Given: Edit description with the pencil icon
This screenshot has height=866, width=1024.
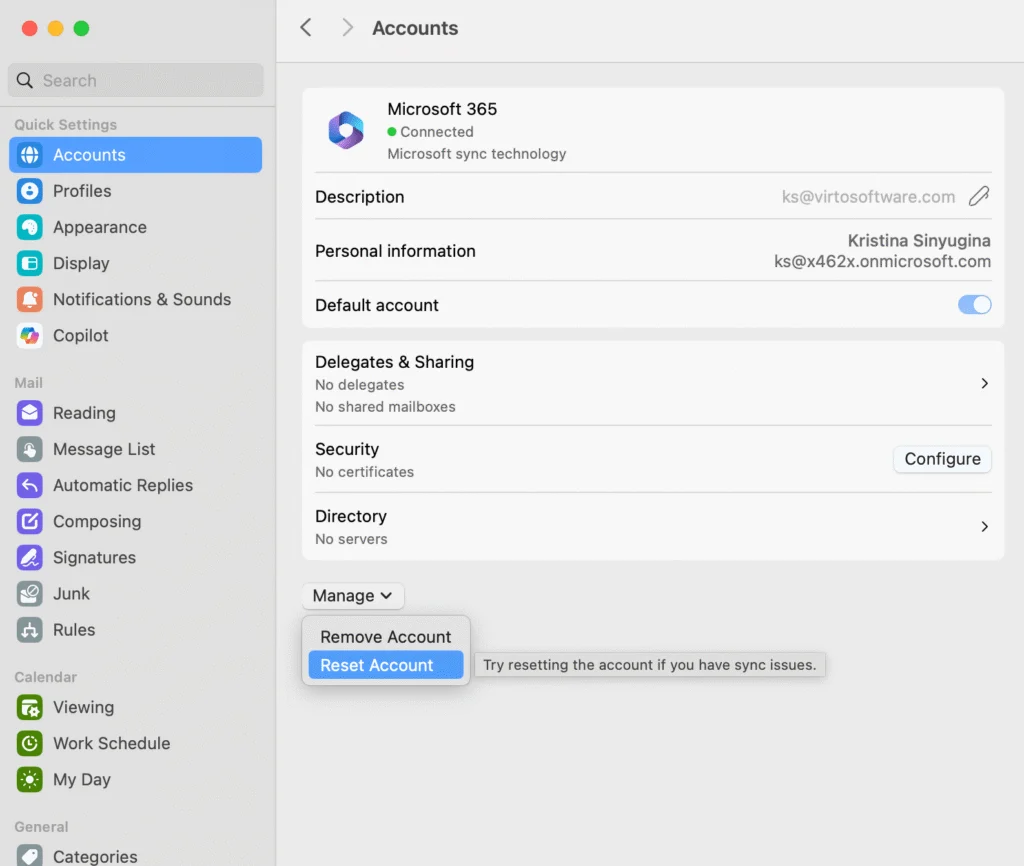Looking at the screenshot, I should (978, 196).
